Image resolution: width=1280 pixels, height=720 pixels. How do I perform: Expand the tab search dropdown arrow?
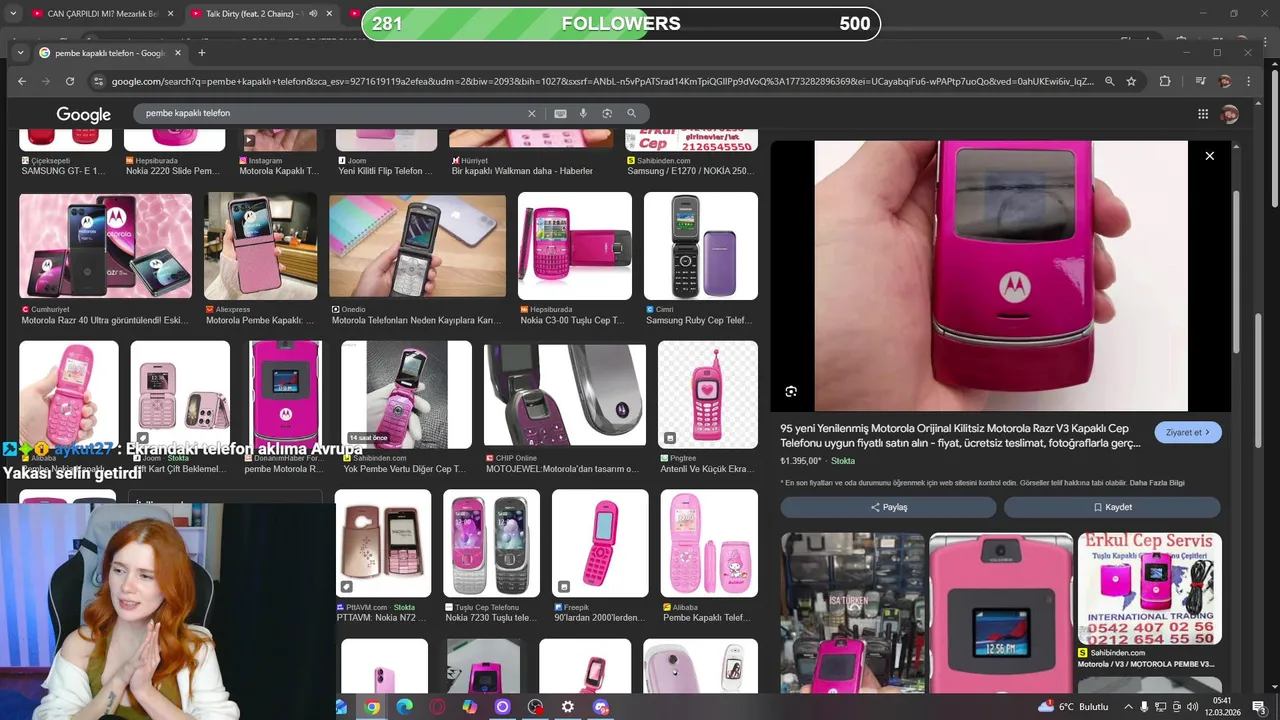coord(20,53)
